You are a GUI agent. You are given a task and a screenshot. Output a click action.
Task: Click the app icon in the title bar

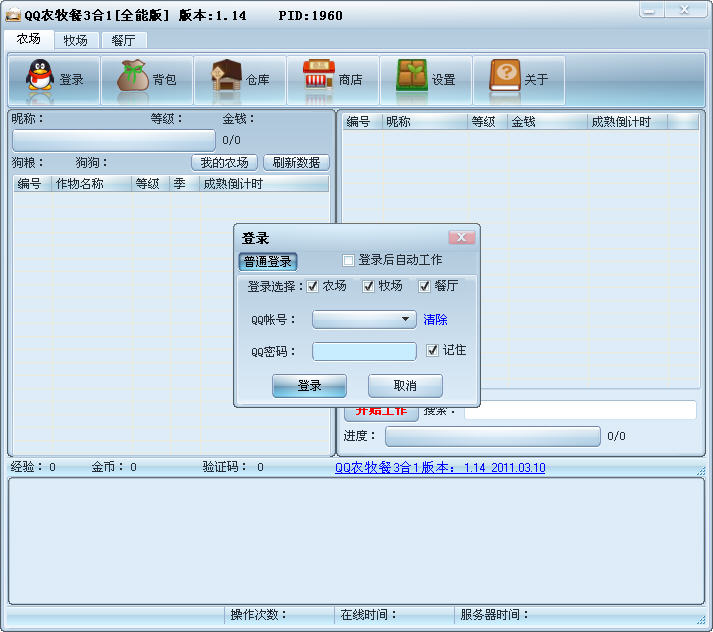pos(13,15)
